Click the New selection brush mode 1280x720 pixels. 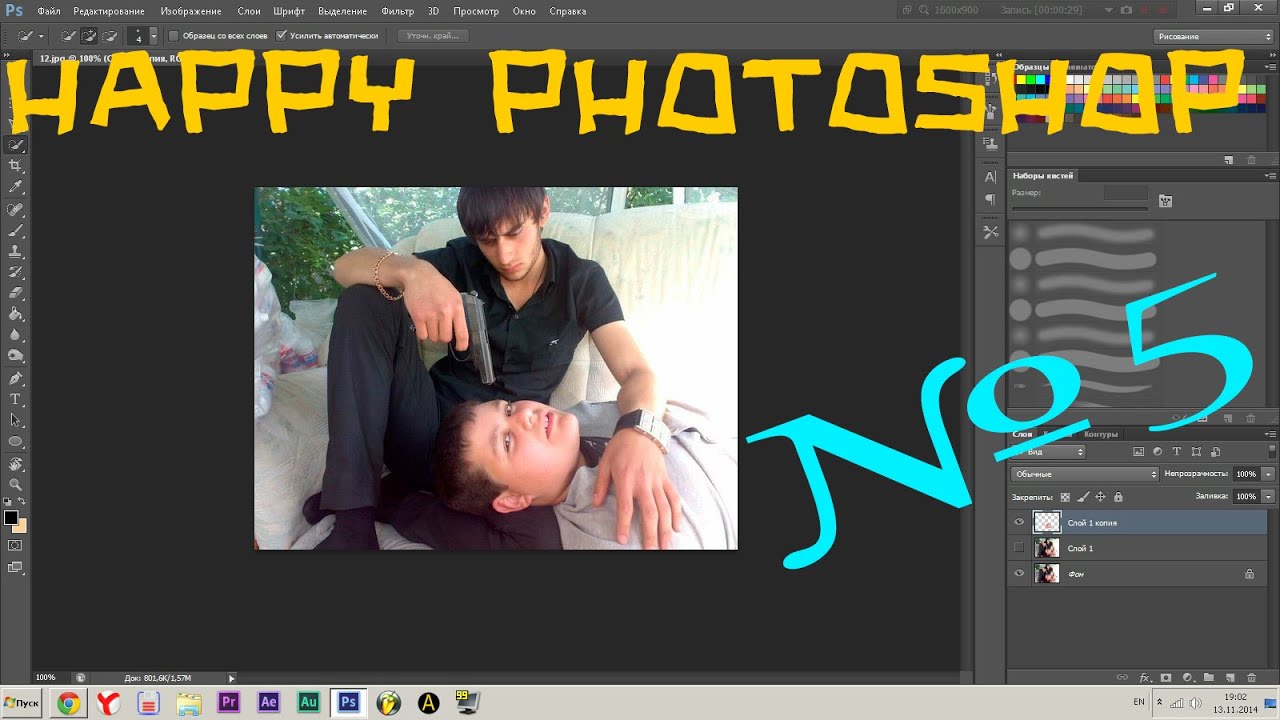click(x=68, y=35)
